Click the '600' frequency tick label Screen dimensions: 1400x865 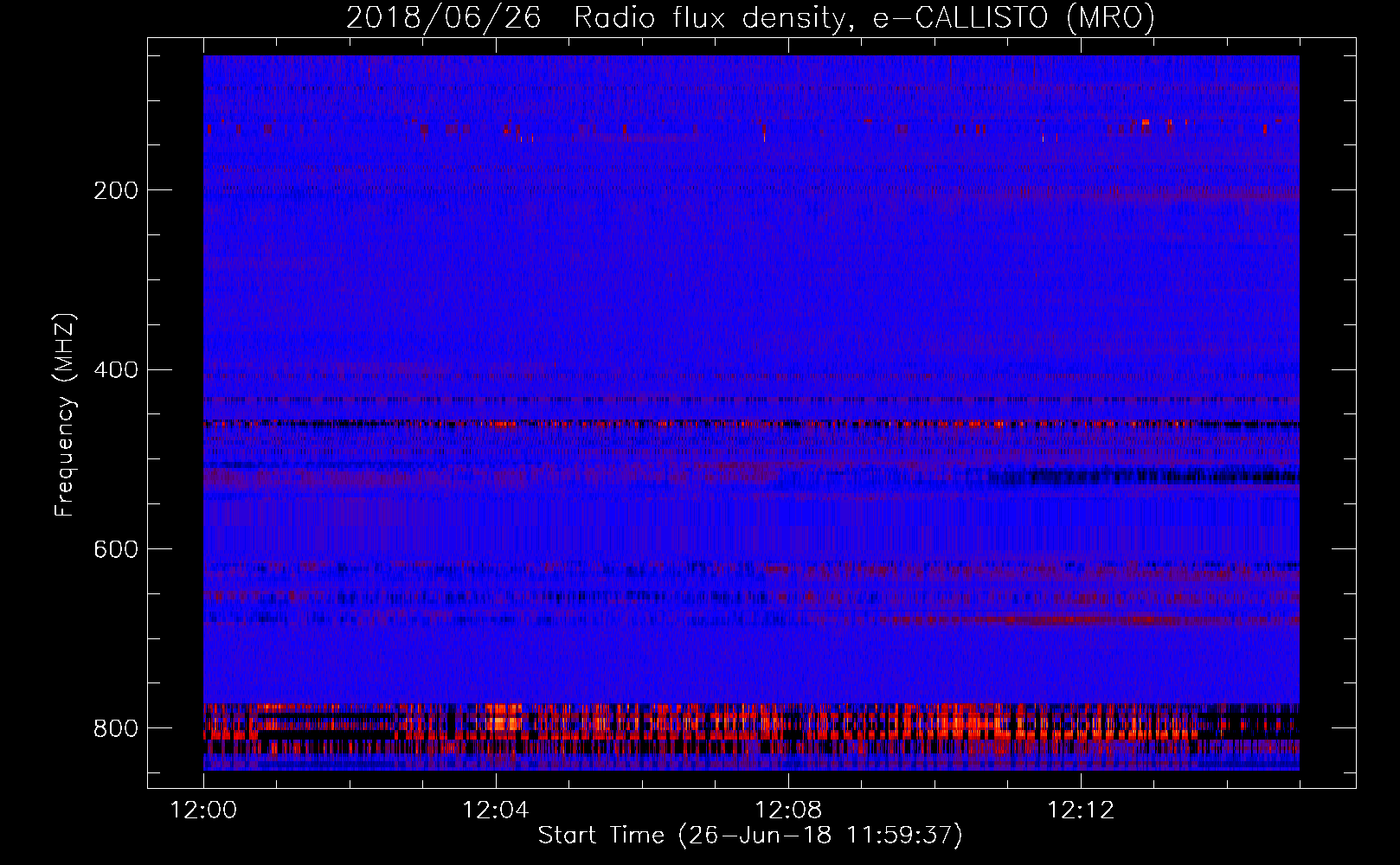coord(116,550)
